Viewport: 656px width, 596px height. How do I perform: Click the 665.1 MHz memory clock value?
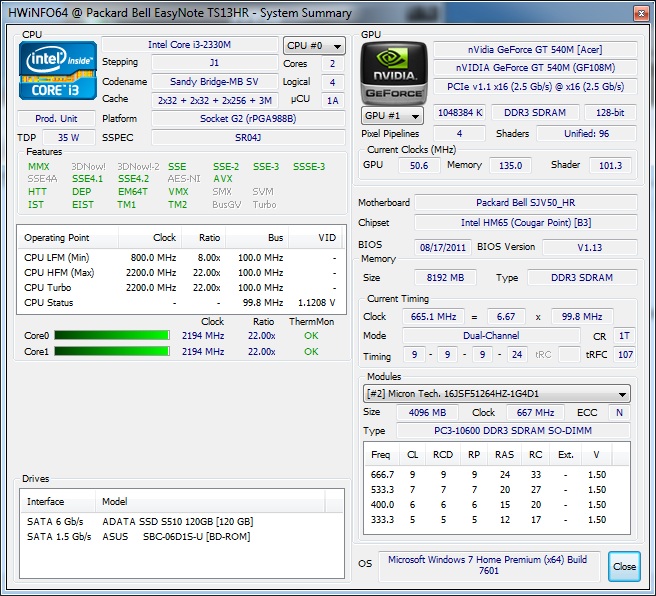click(x=433, y=317)
